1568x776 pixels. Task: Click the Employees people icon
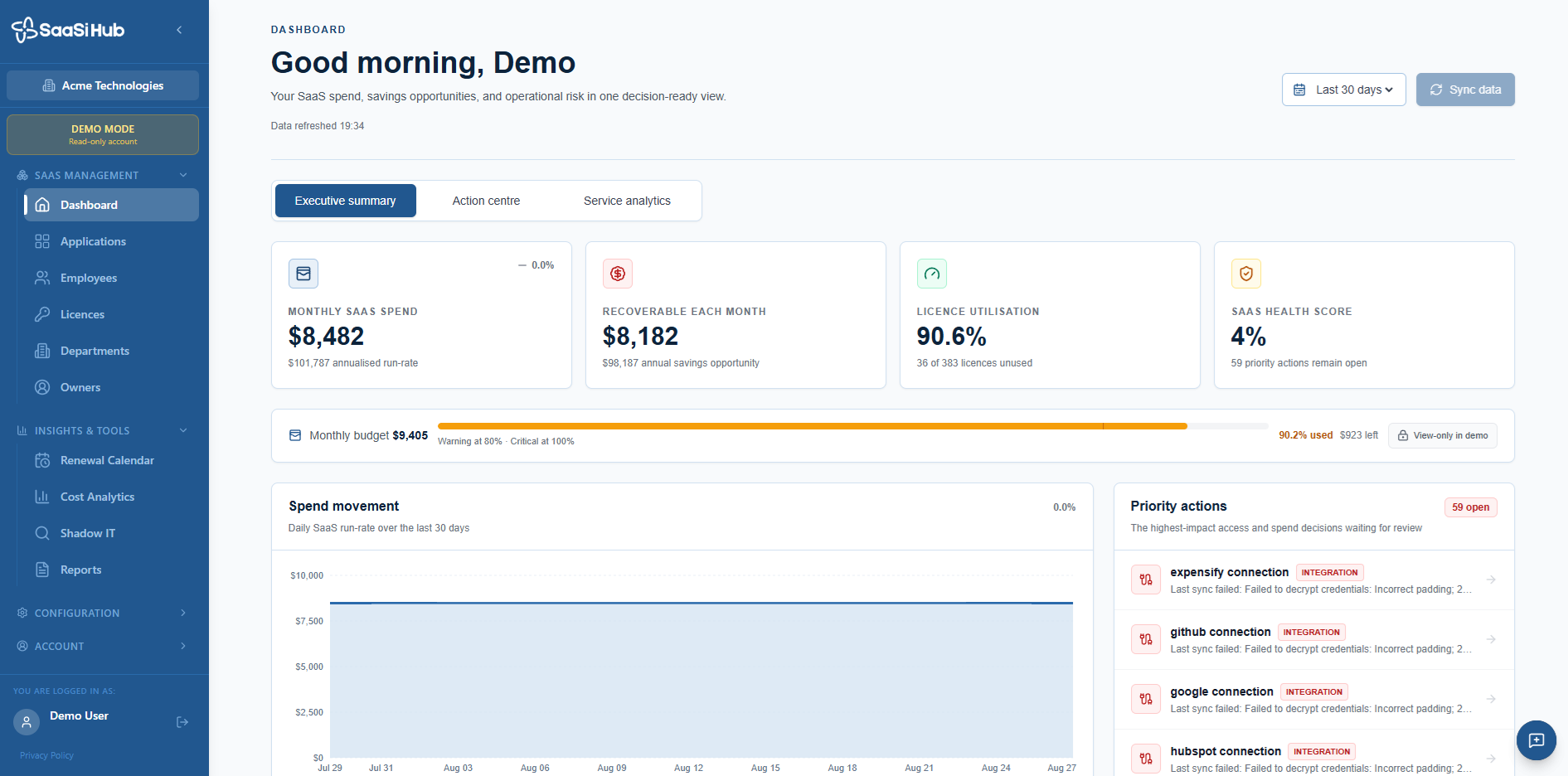point(42,278)
